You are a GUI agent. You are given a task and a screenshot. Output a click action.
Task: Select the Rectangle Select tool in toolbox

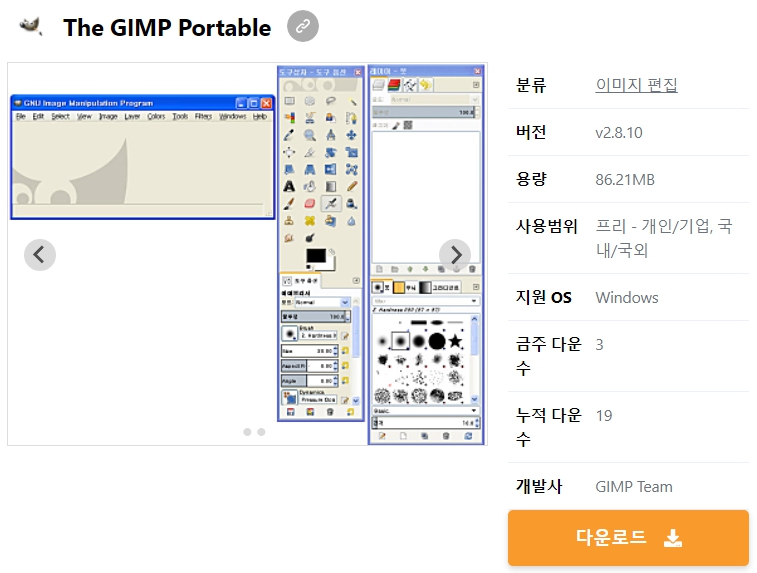290,101
